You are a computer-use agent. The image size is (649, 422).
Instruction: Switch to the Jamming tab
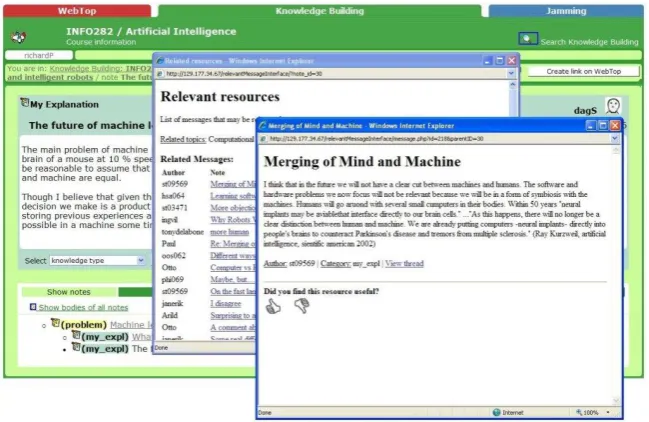coord(566,11)
